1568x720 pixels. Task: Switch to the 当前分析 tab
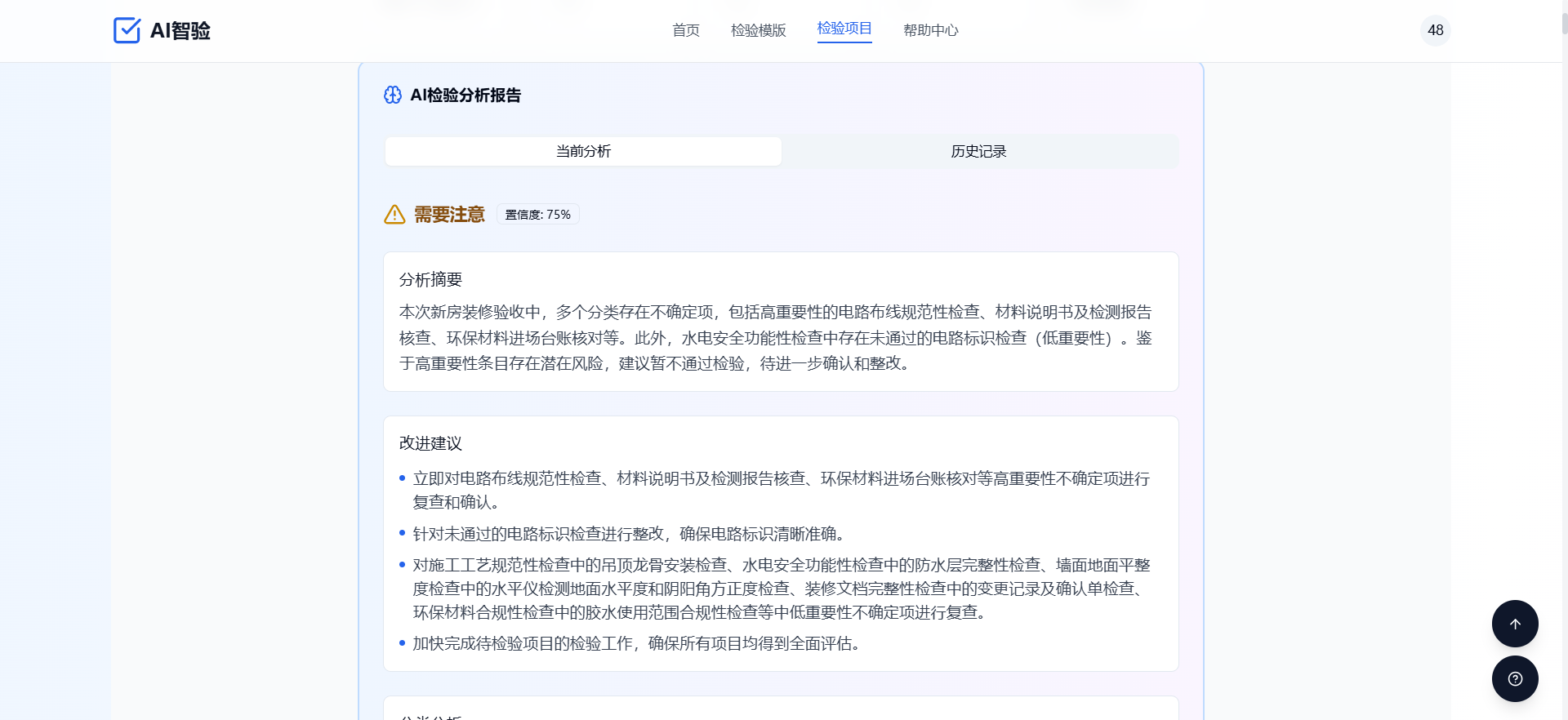[x=583, y=151]
